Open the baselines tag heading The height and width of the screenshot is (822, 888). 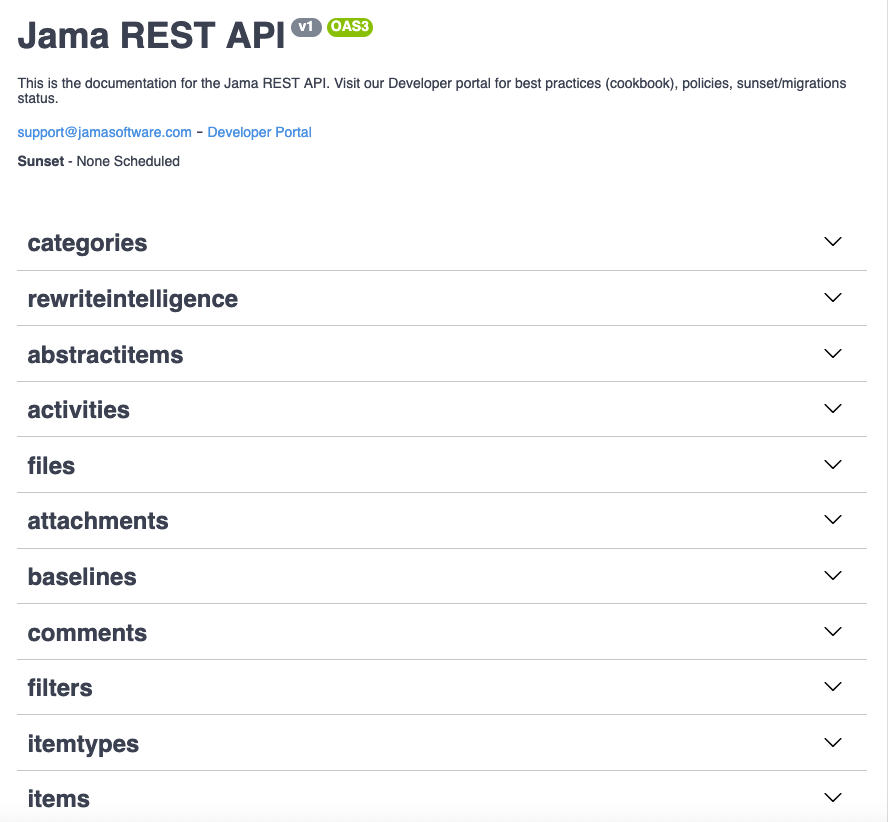pos(82,577)
